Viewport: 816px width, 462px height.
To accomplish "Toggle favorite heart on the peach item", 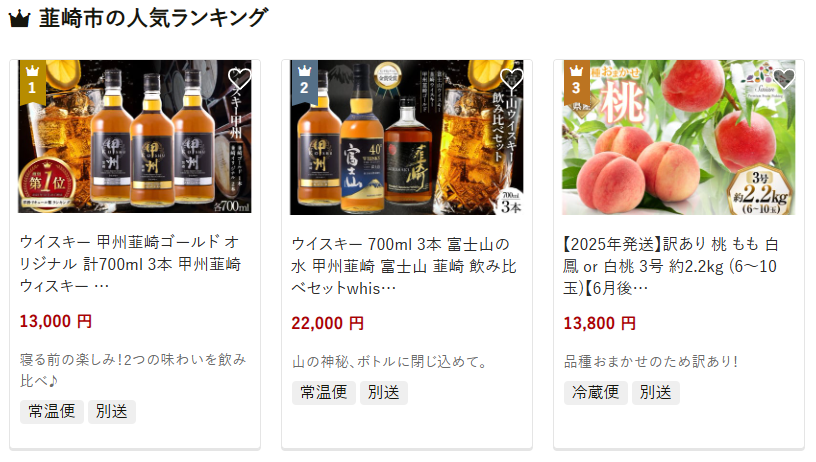I will pos(784,79).
